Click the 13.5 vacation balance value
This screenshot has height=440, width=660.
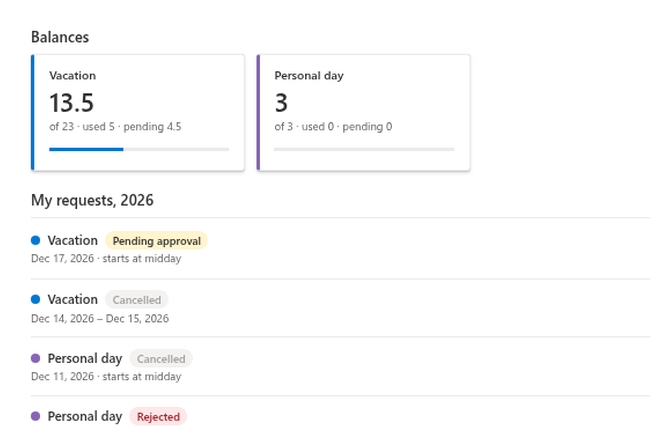click(72, 103)
